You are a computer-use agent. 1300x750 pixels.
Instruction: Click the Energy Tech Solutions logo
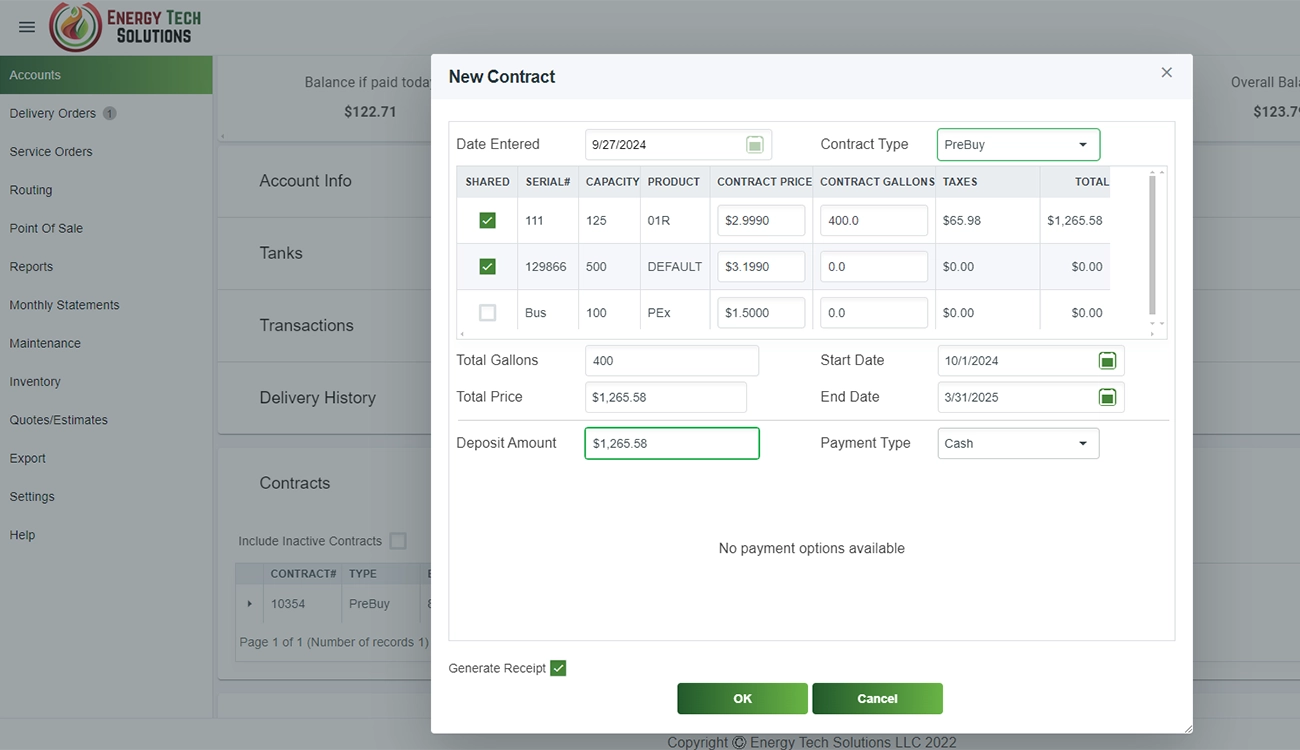pyautogui.click(x=126, y=27)
